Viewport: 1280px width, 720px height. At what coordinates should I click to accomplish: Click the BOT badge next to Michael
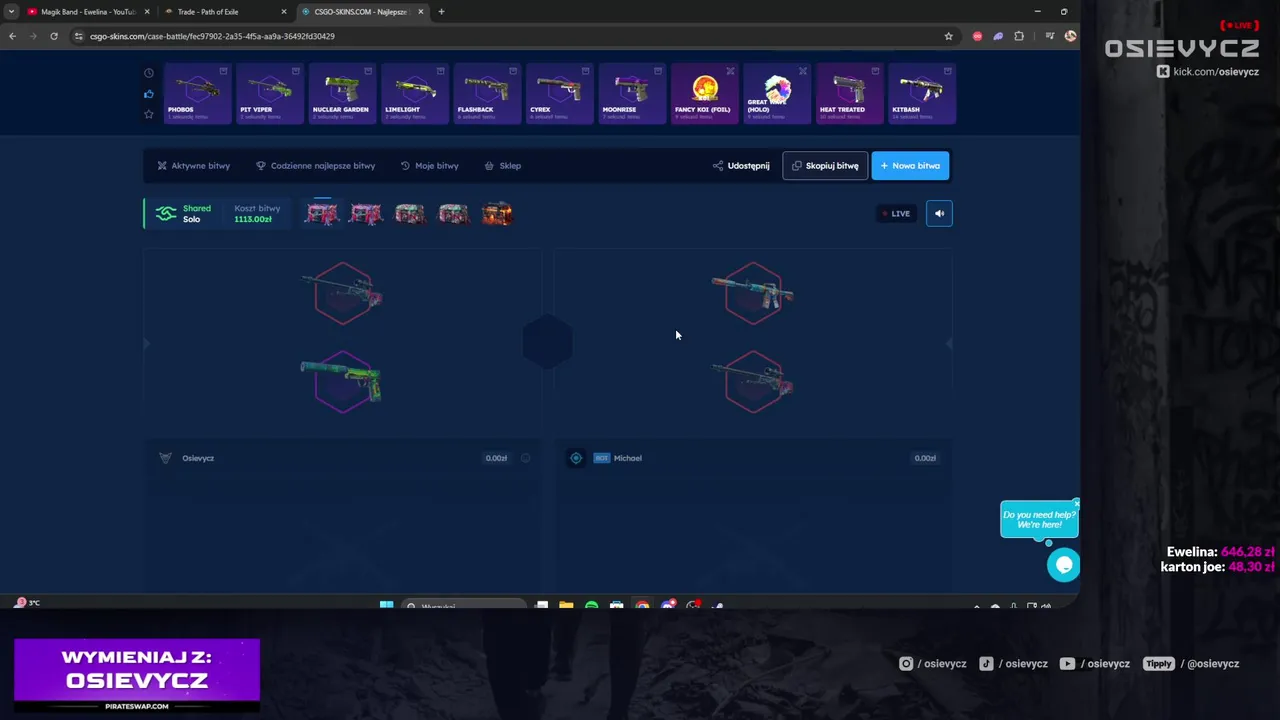tap(601, 458)
